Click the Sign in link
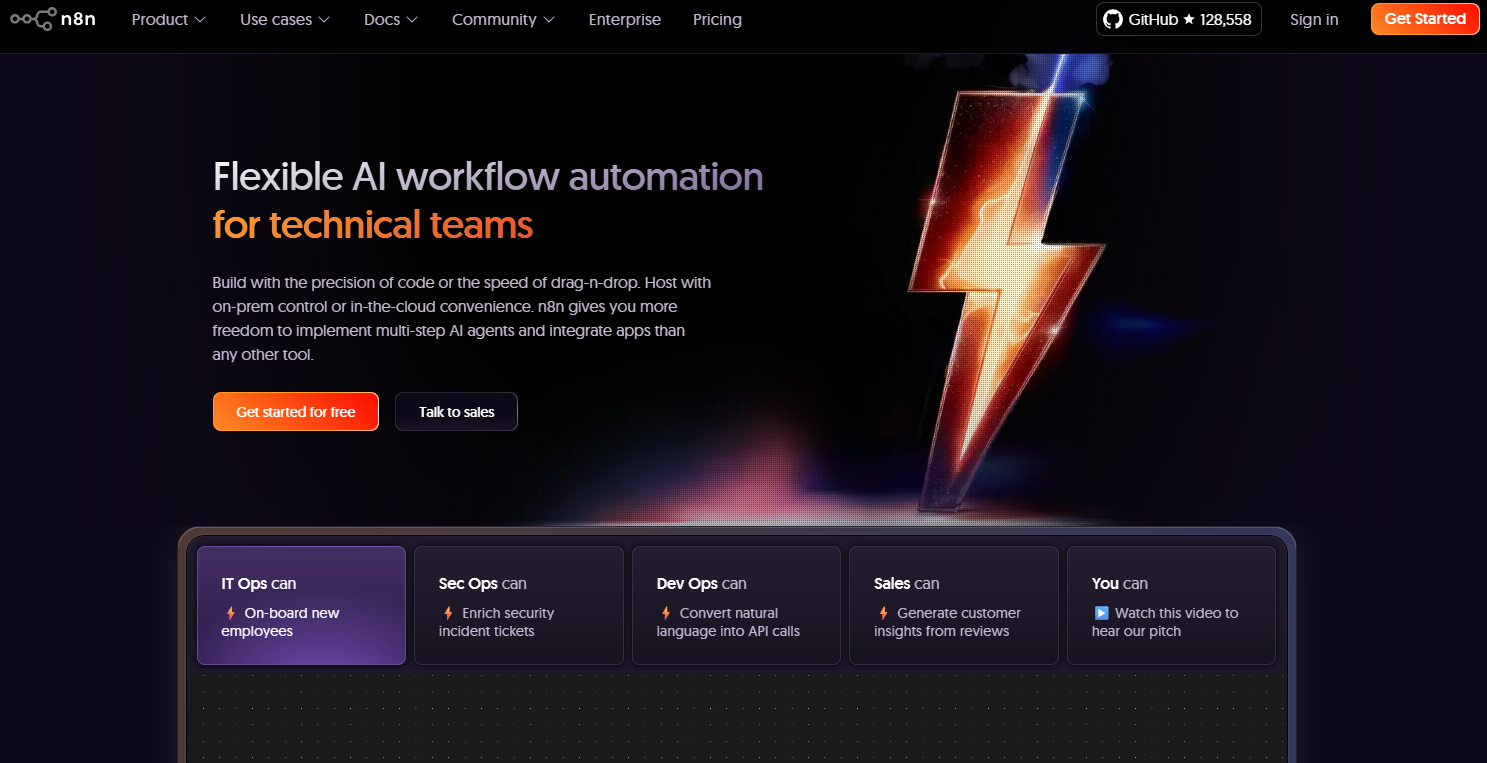 point(1314,19)
